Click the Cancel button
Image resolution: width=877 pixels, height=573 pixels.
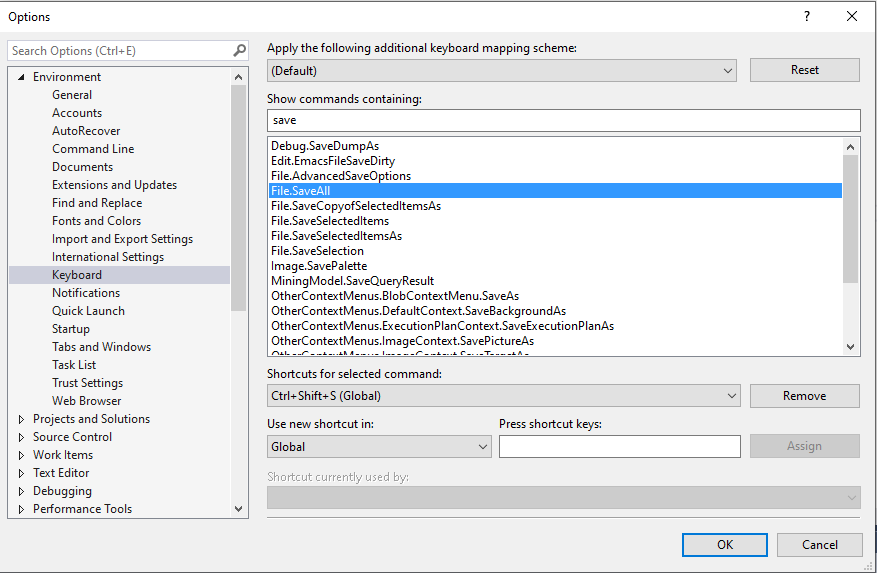tap(819, 544)
